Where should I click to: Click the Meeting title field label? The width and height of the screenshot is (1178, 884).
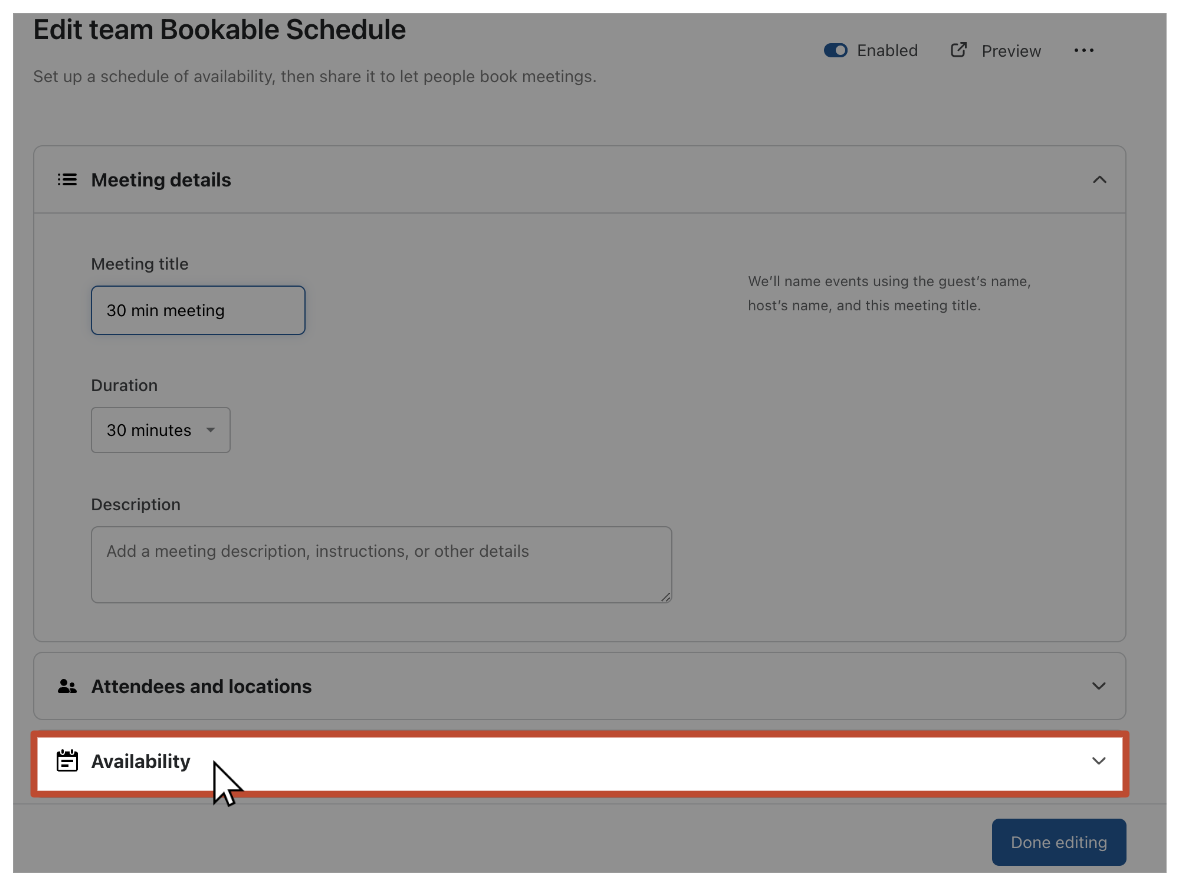(140, 264)
